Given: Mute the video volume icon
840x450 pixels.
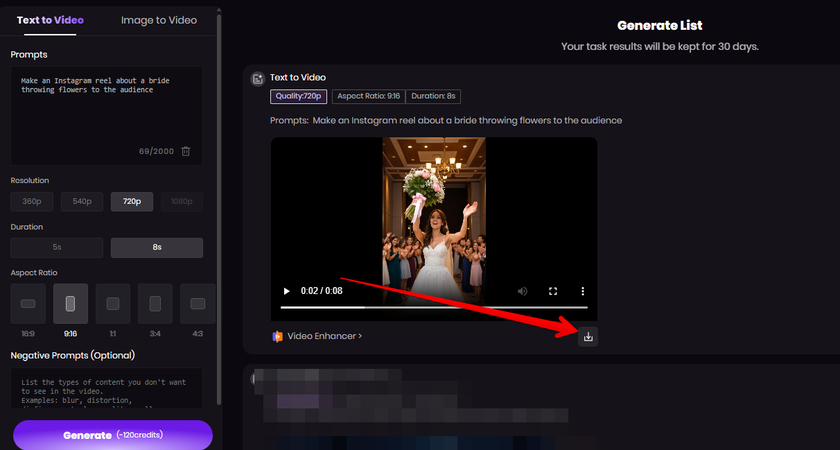Looking at the screenshot, I should click(522, 291).
